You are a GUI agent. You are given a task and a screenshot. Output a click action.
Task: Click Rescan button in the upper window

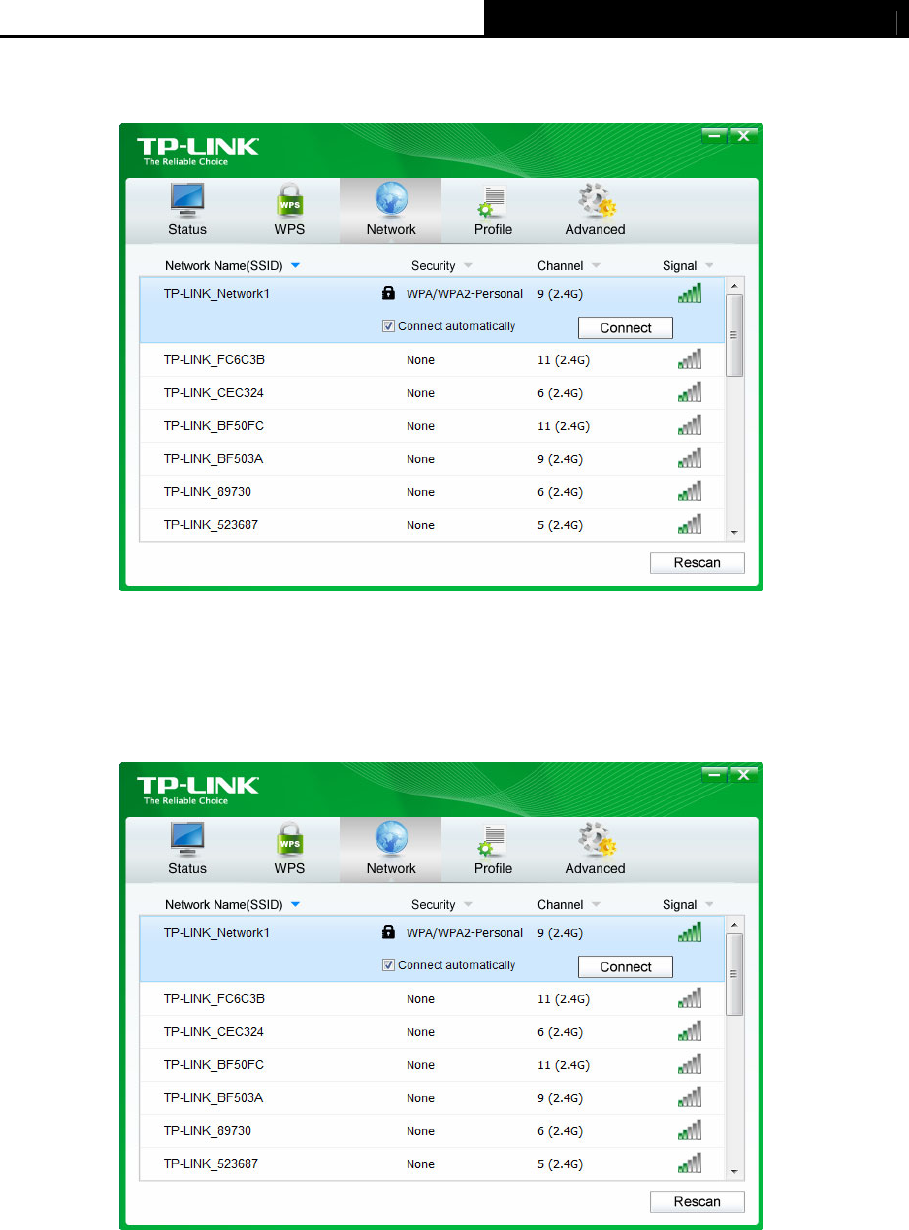point(697,562)
